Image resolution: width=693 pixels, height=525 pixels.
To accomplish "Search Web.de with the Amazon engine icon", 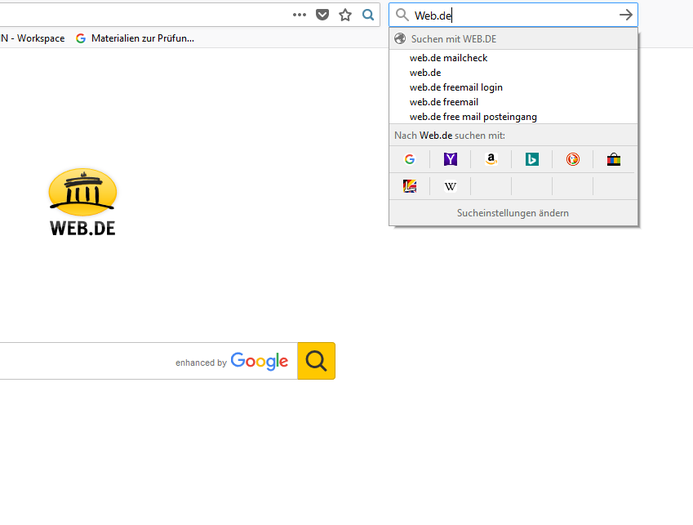I will [x=491, y=159].
